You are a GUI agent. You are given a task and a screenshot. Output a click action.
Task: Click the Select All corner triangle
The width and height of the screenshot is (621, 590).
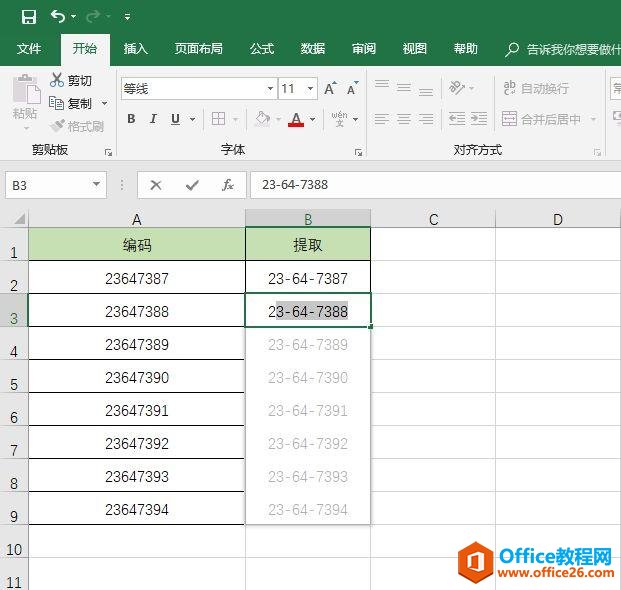click(19, 219)
